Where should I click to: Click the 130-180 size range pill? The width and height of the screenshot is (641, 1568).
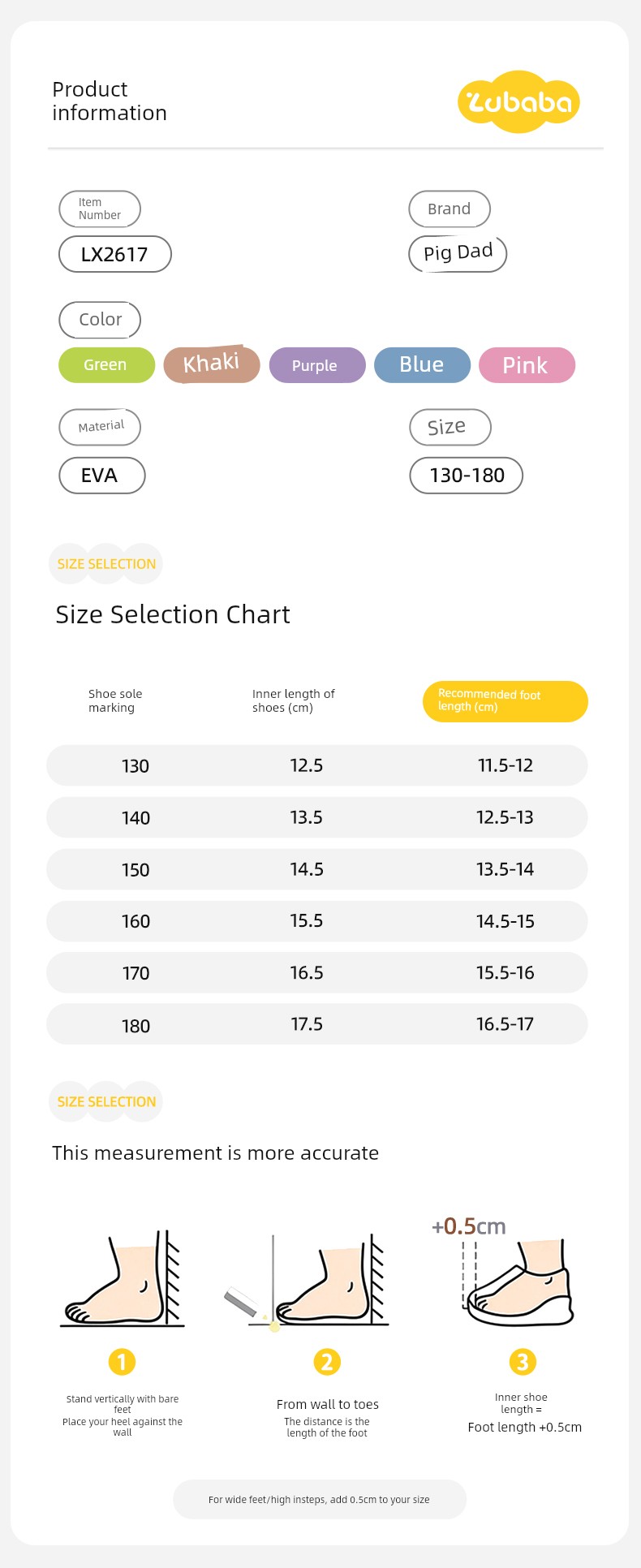click(466, 475)
